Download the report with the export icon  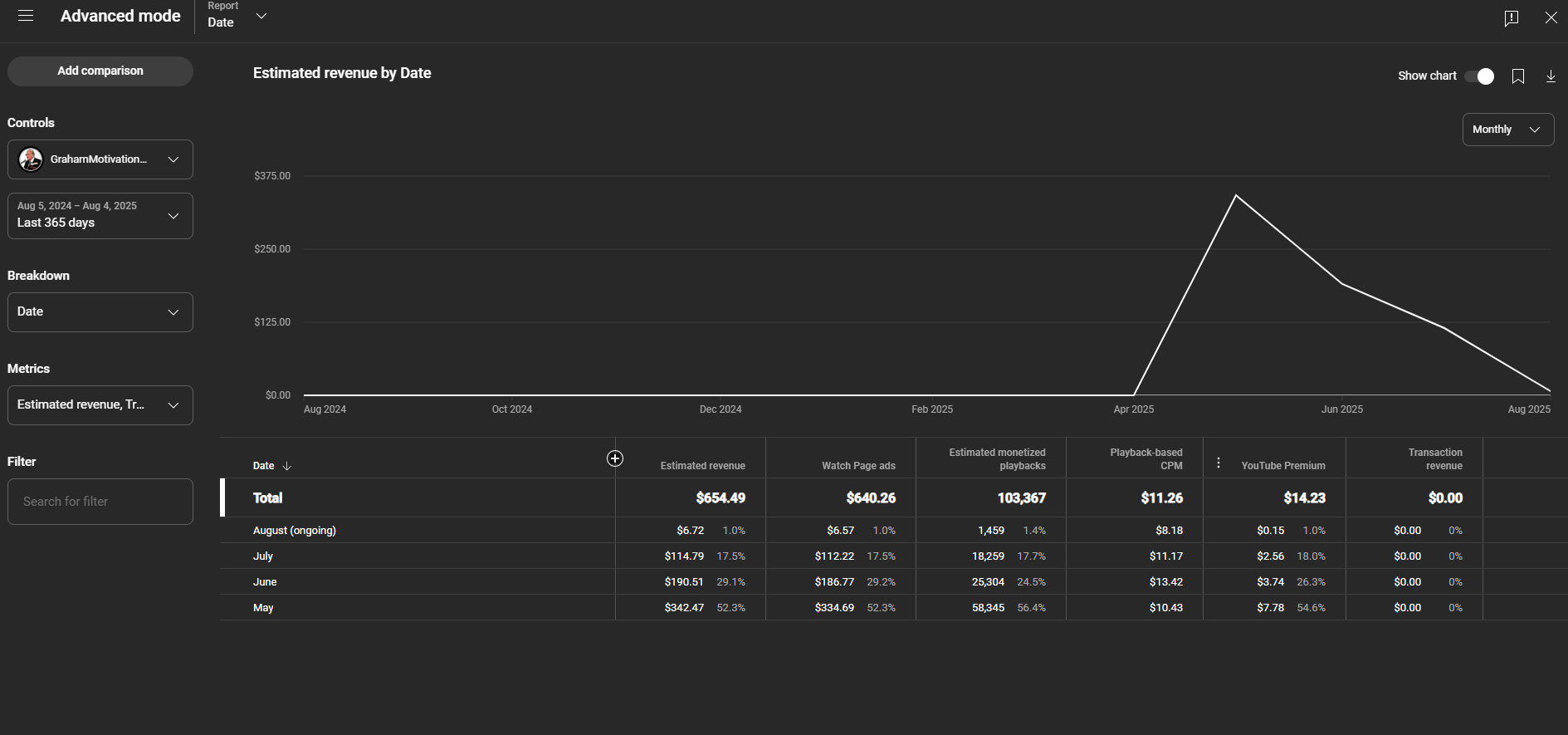click(1551, 76)
